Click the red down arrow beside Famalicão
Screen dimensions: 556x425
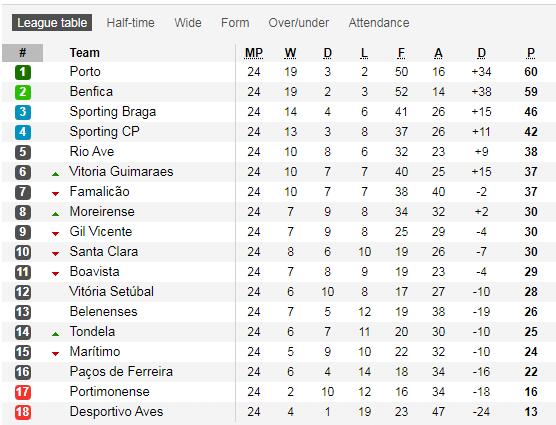pyautogui.click(x=55, y=194)
